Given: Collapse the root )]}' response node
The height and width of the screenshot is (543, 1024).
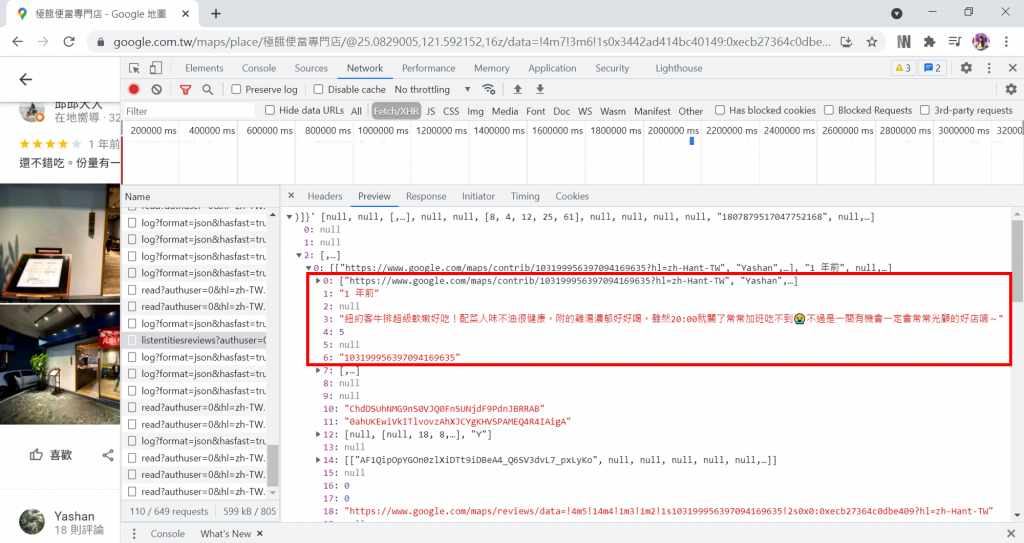Looking at the screenshot, I should [289, 217].
